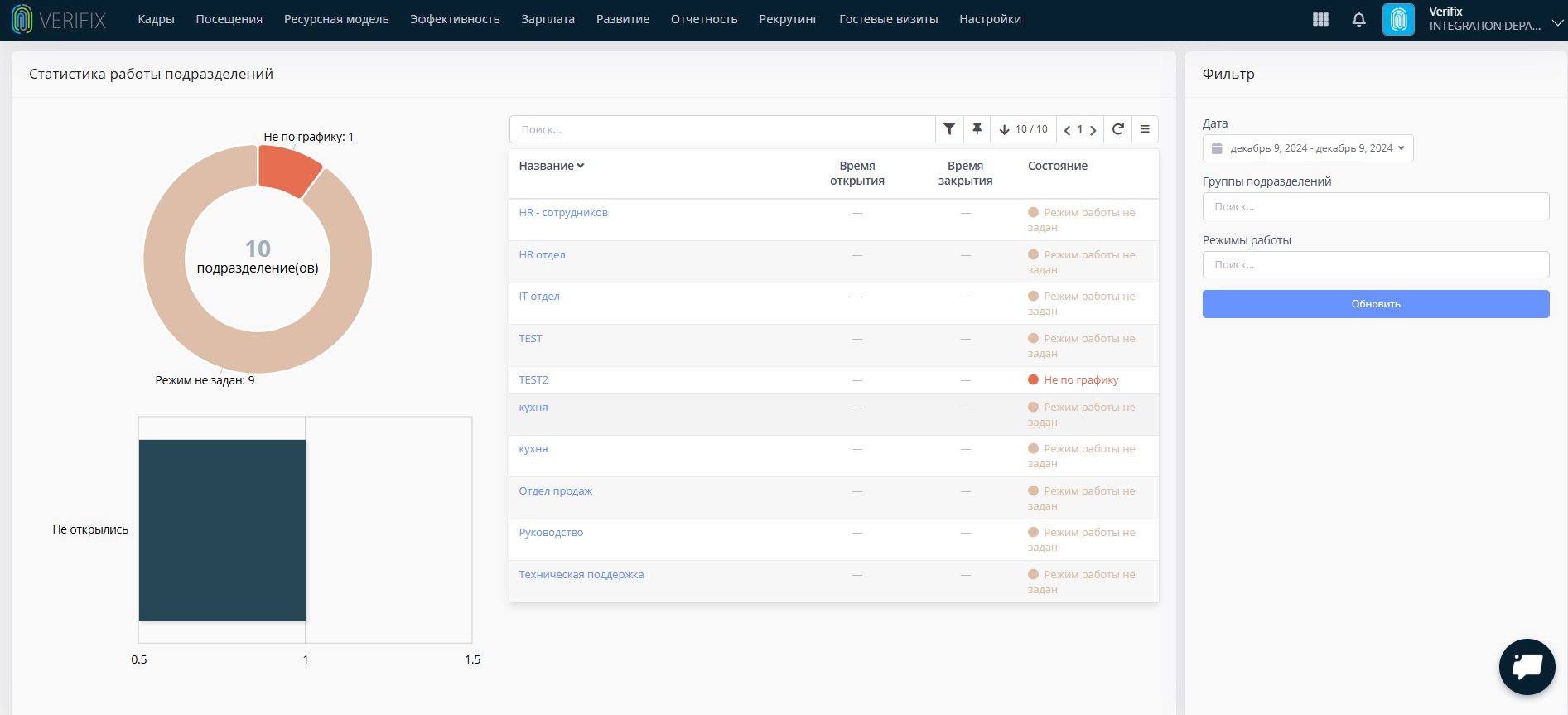Image resolution: width=1568 pixels, height=715 pixels.
Task: Open the Рекрутинг menu
Action: pyautogui.click(x=789, y=19)
